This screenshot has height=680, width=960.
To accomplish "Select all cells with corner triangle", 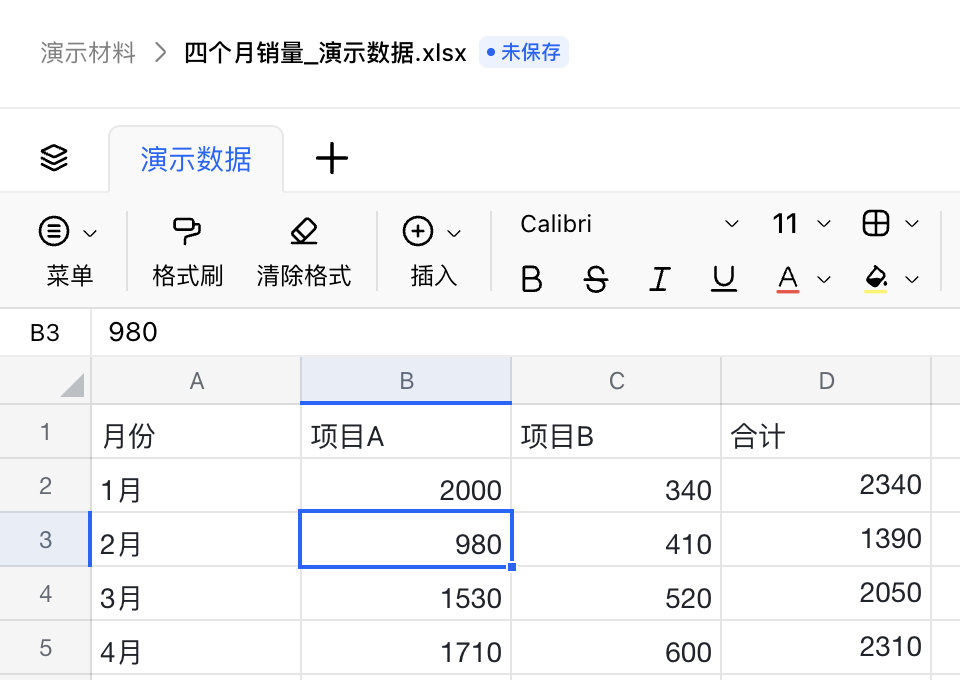I will coord(72,385).
